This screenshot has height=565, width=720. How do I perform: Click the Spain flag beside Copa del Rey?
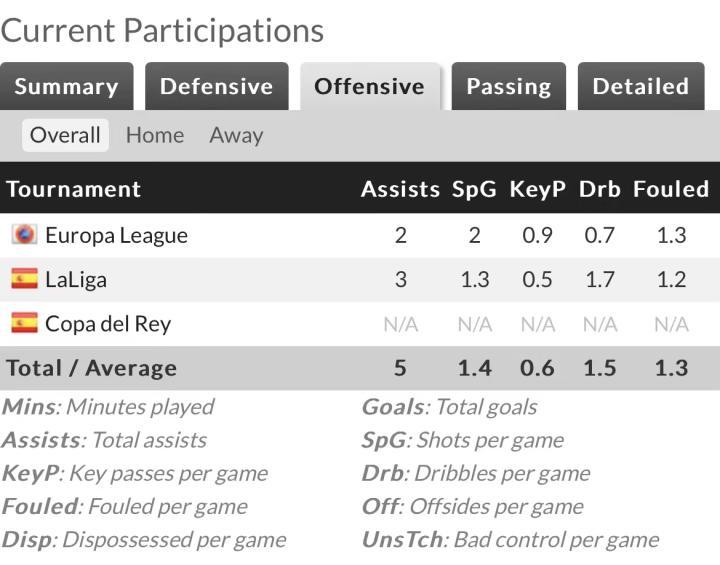[x=24, y=323]
